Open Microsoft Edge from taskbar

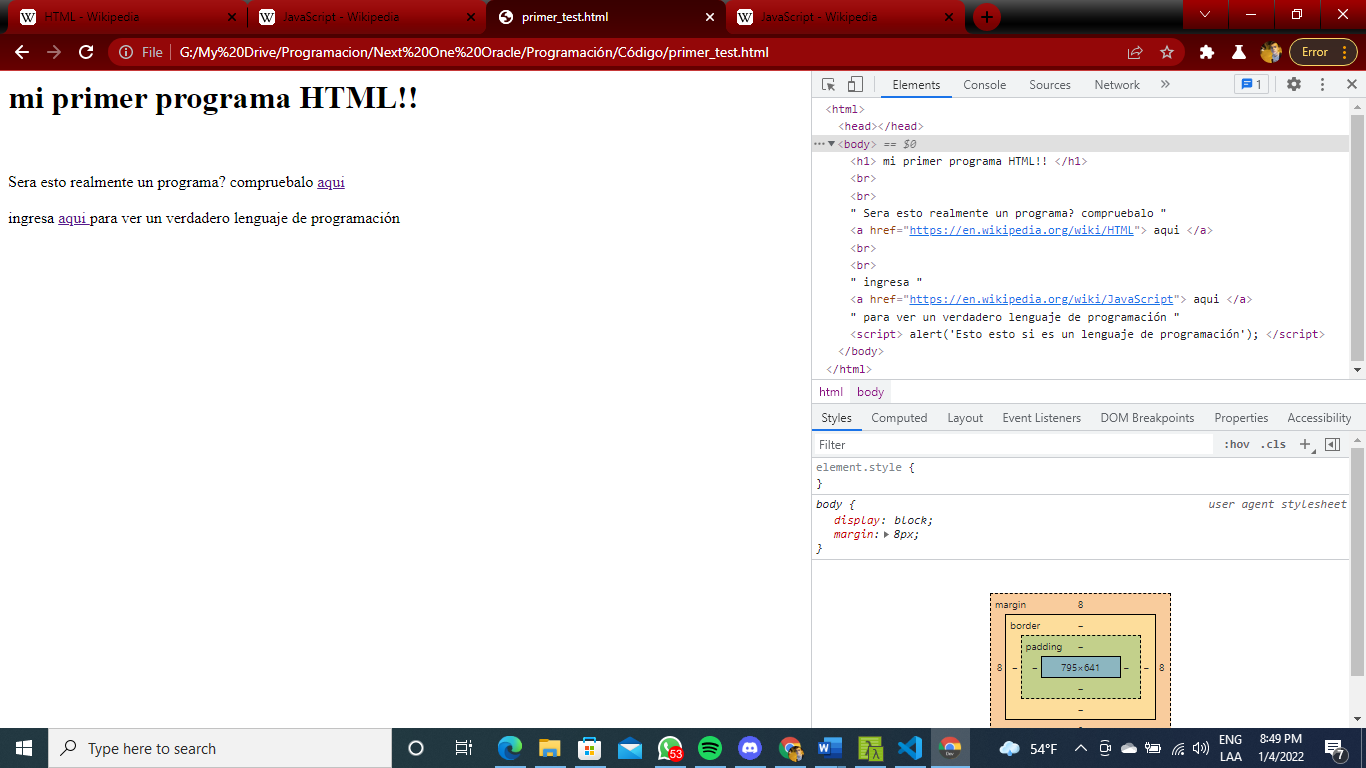pyautogui.click(x=510, y=748)
